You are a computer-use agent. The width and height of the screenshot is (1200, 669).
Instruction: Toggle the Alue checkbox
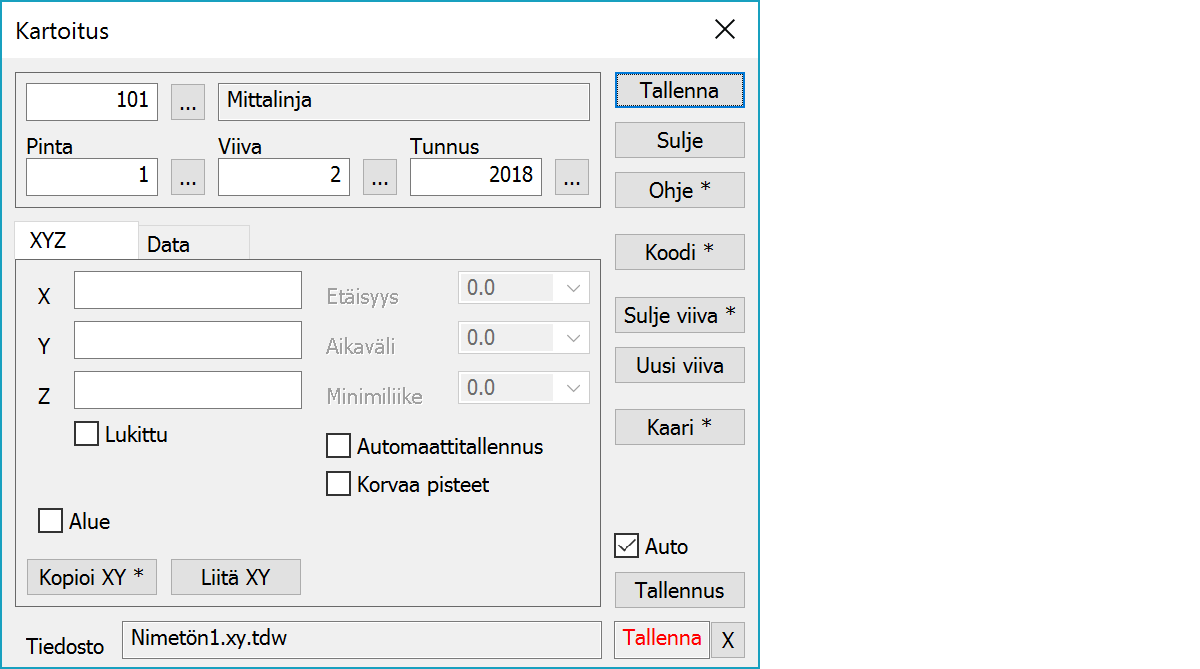point(50,521)
